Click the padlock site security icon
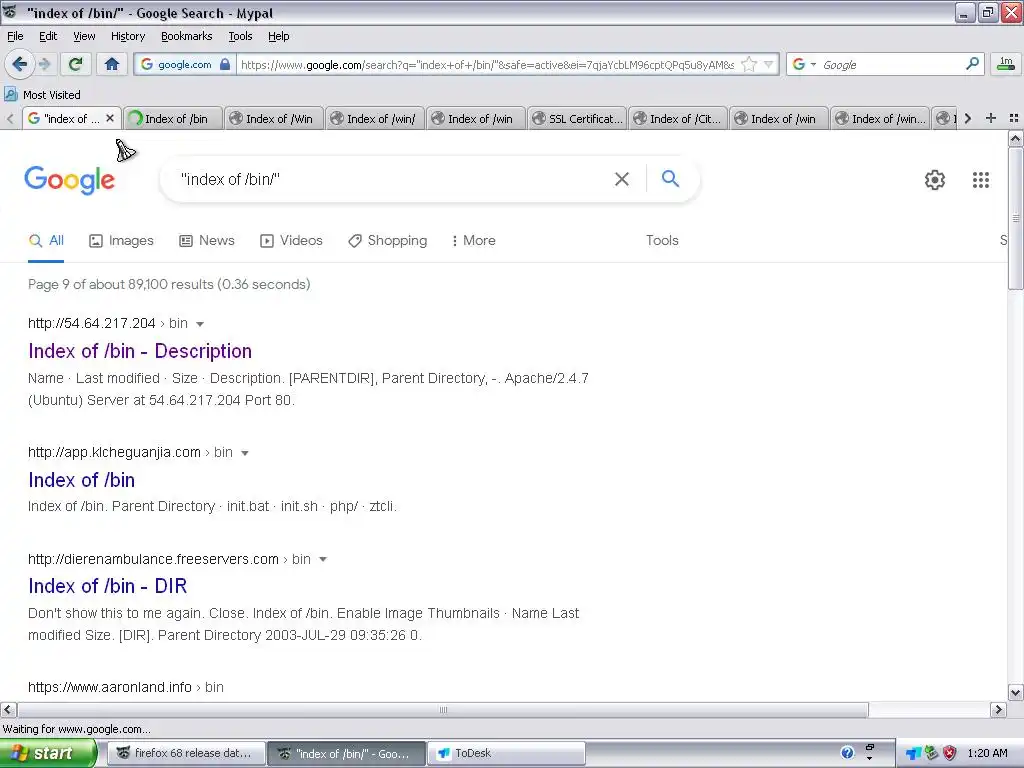Image resolution: width=1024 pixels, height=768 pixels. (225, 64)
